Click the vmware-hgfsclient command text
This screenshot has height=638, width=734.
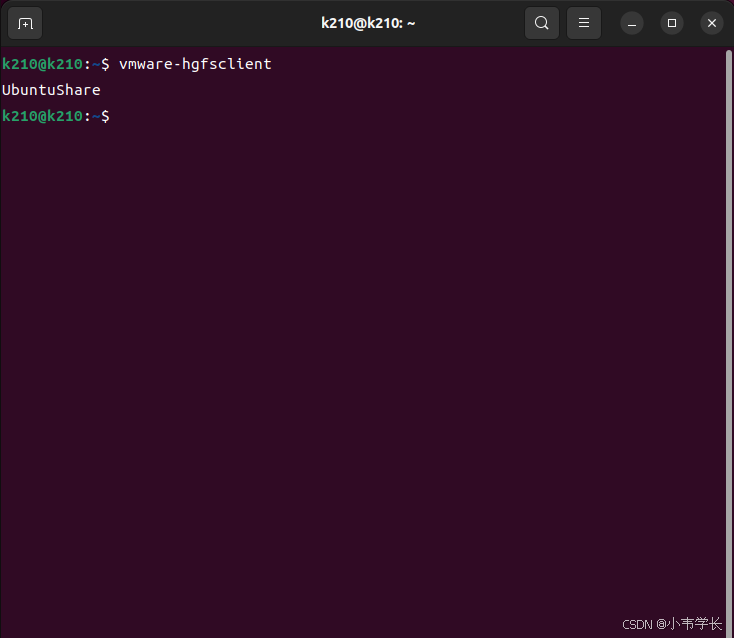pyautogui.click(x=195, y=64)
